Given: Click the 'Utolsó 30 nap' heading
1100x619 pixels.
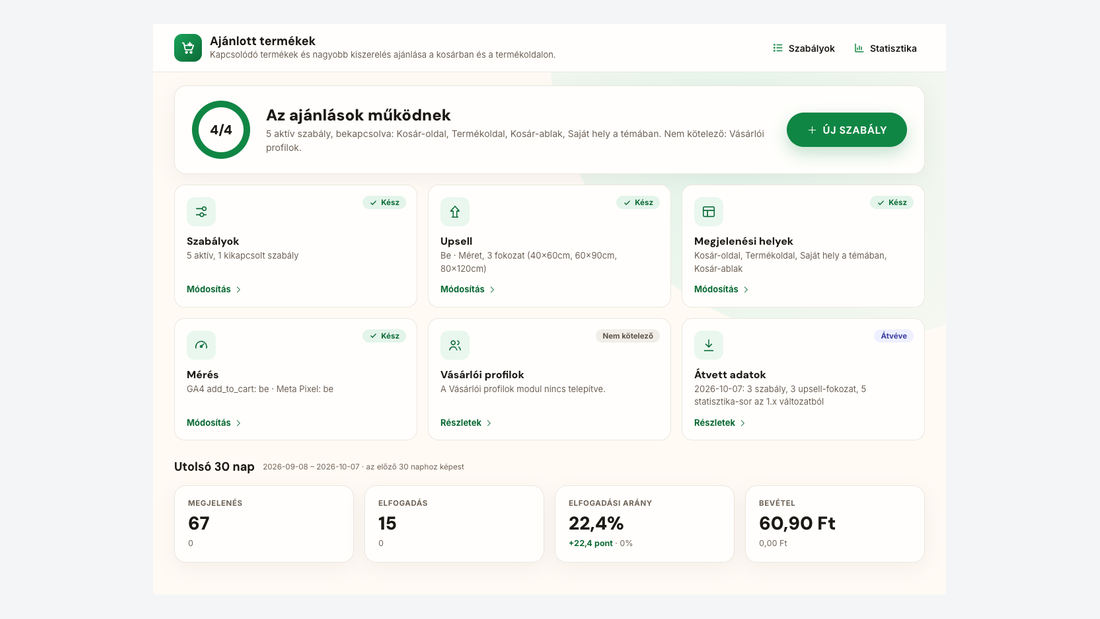Looking at the screenshot, I should click(214, 467).
